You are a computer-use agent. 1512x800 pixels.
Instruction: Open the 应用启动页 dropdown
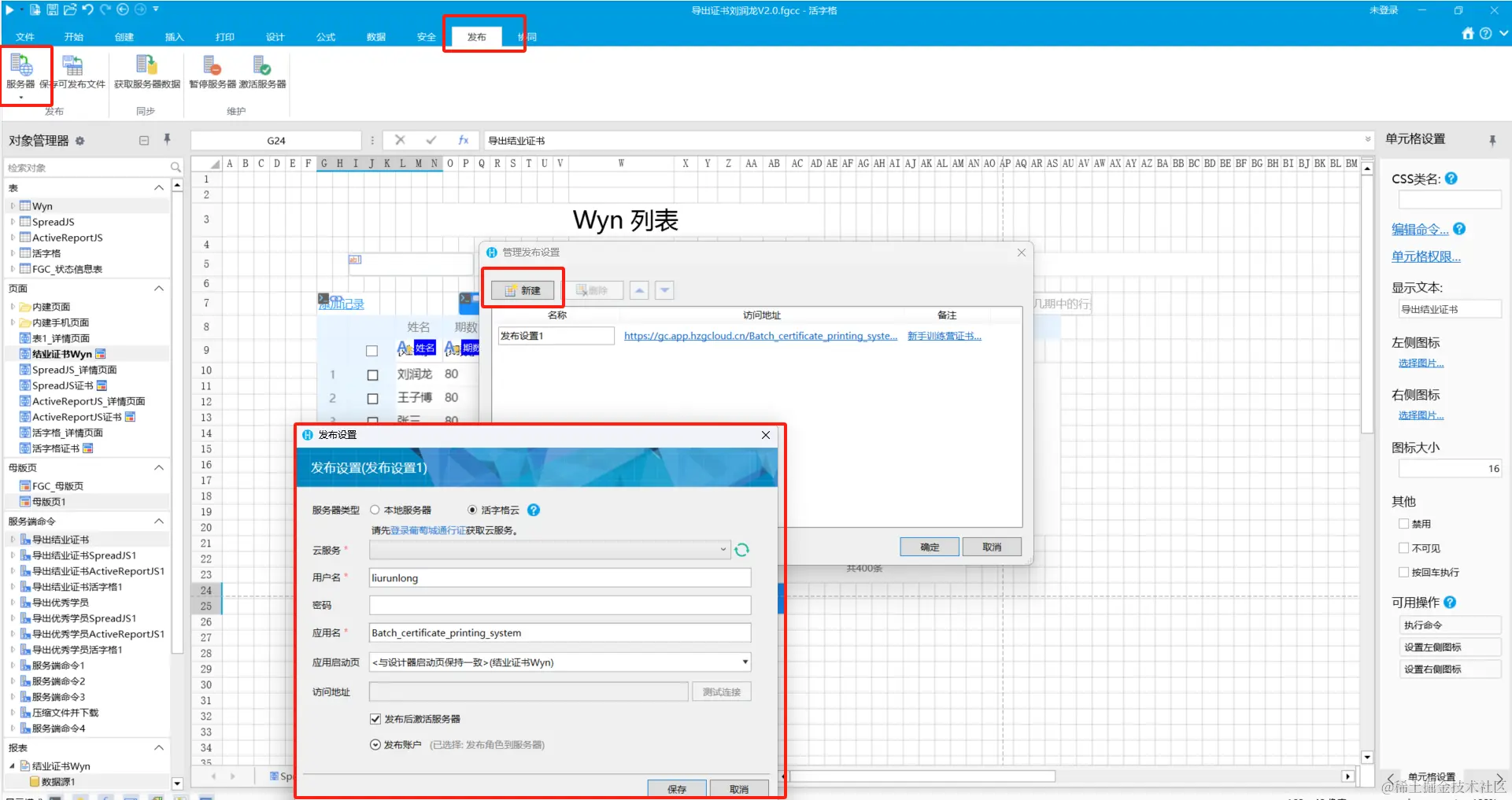(745, 662)
